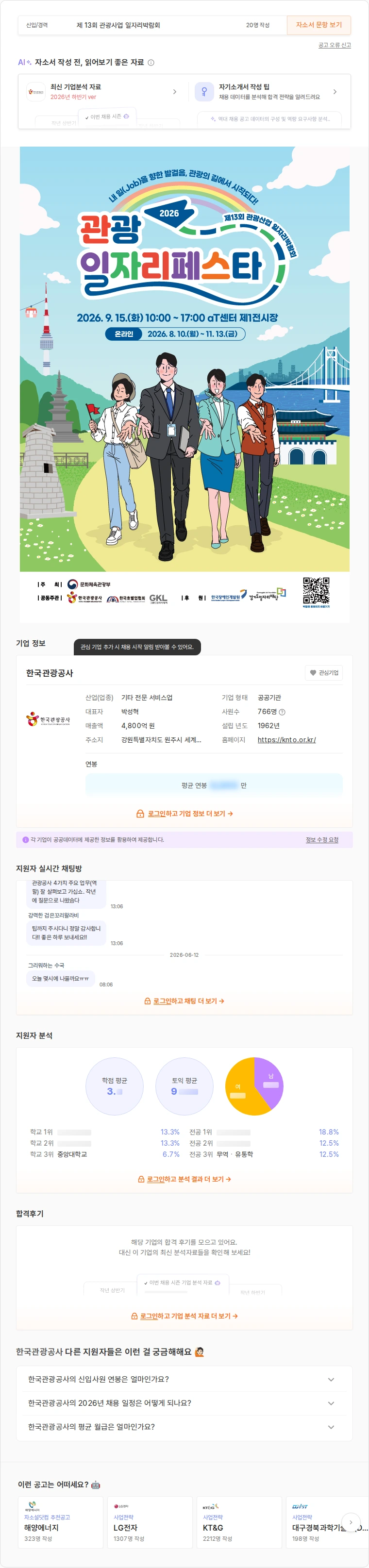The height and width of the screenshot is (1568, 369).
Task: Click the 관광 일자리페스타 poster image
Action: click(x=184, y=384)
